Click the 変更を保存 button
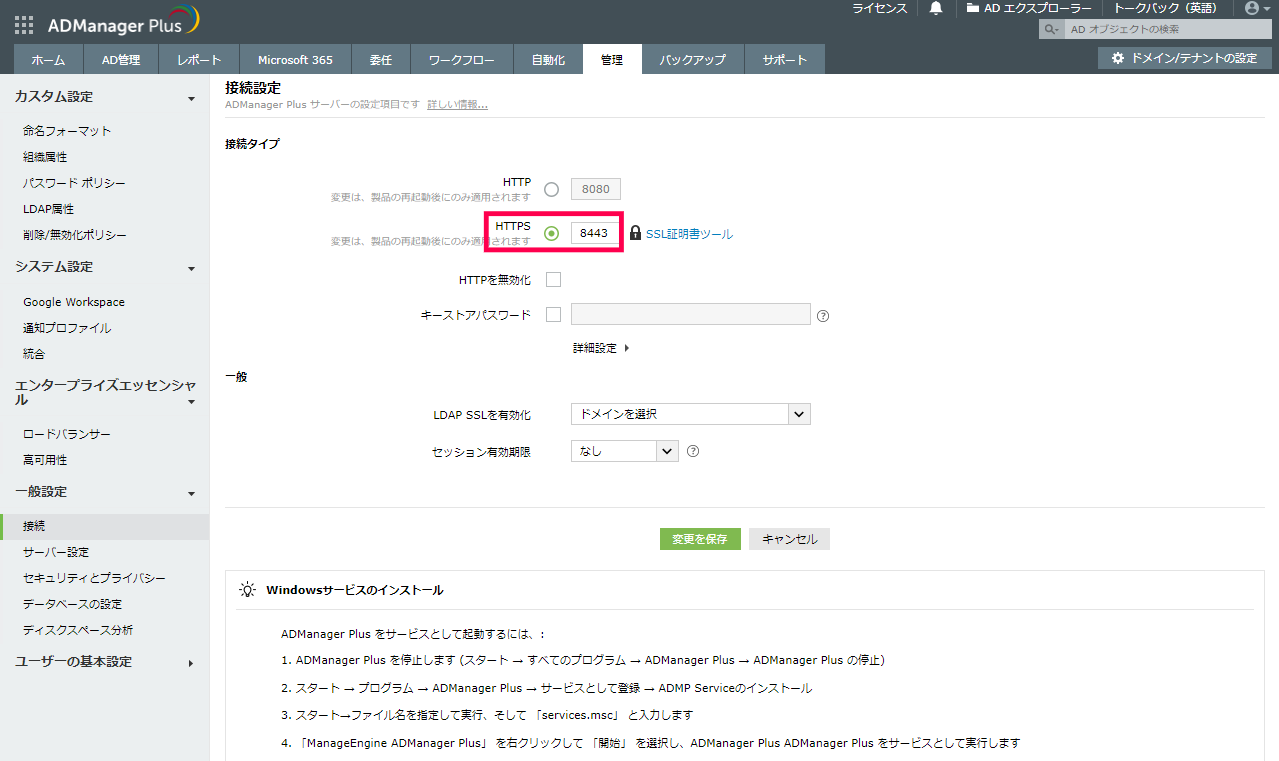The width and height of the screenshot is (1279, 761). click(700, 539)
